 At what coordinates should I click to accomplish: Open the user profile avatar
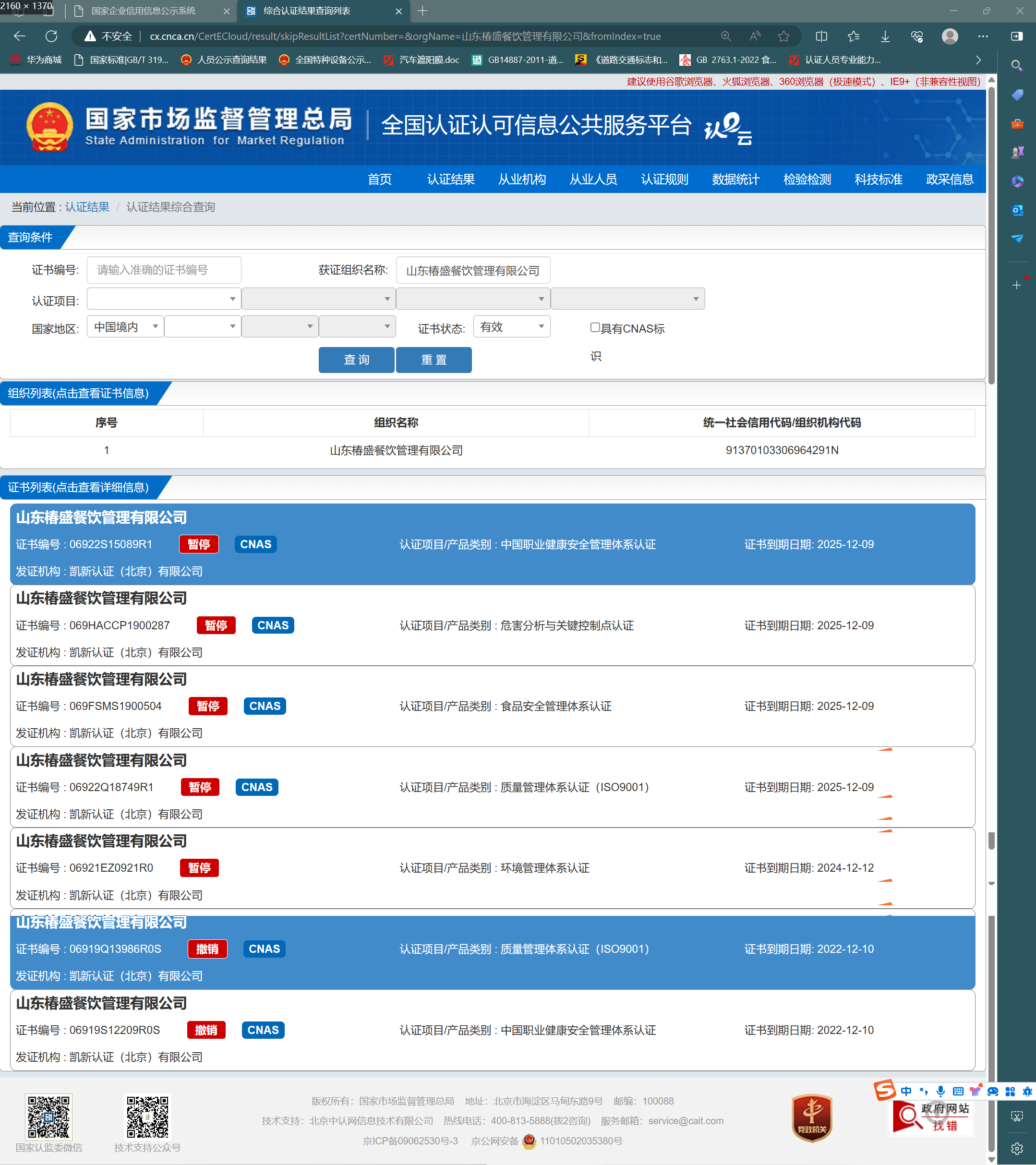(950, 36)
